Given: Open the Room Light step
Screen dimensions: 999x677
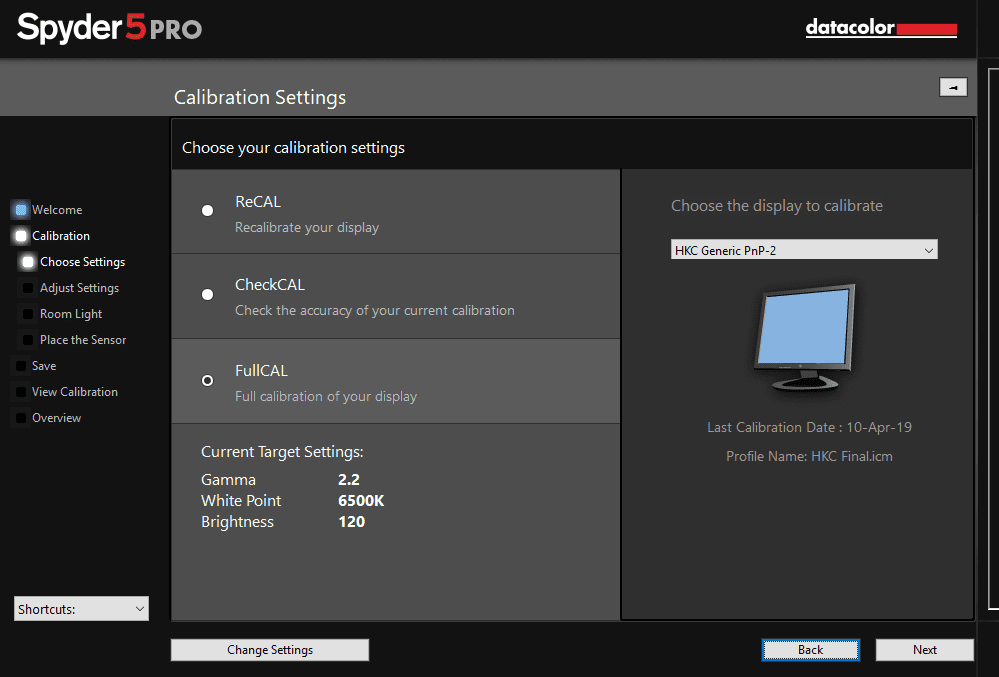Looking at the screenshot, I should coord(71,314).
